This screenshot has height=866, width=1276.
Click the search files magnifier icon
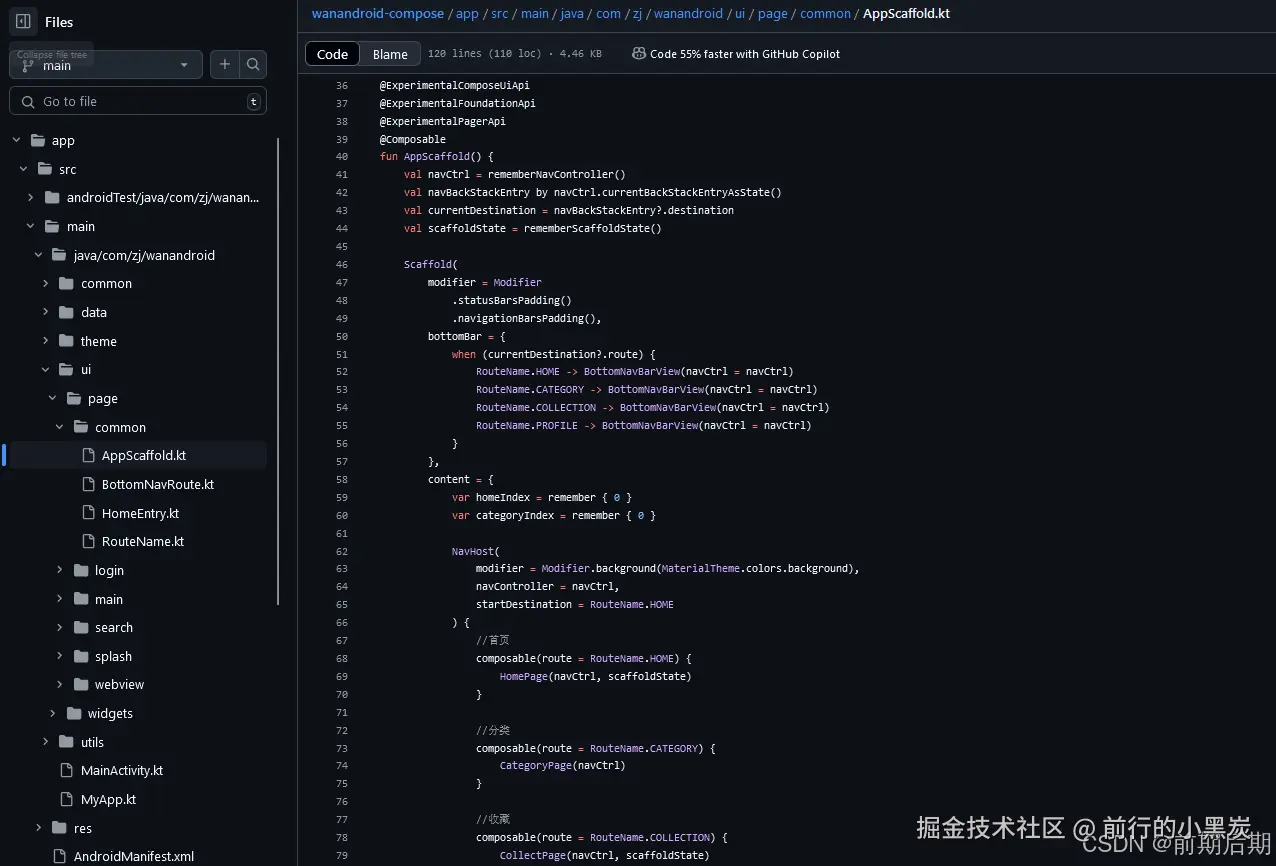[x=253, y=64]
